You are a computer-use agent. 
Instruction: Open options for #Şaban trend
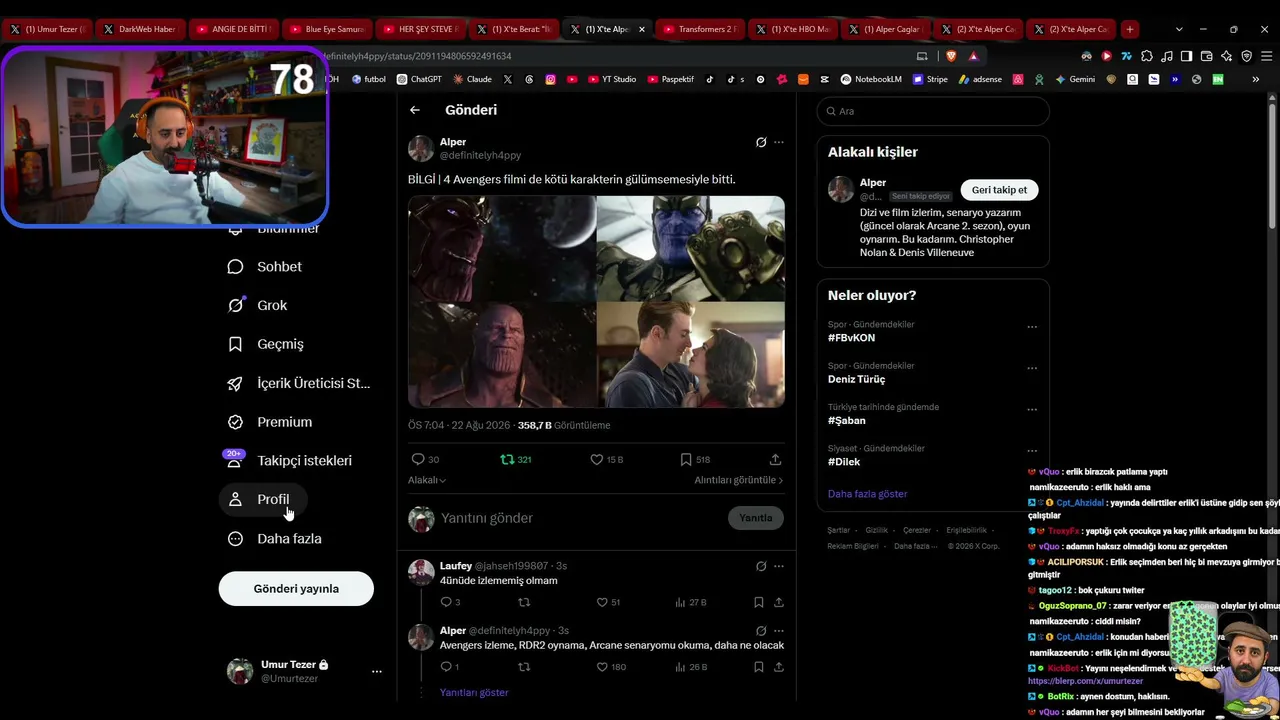click(x=1032, y=409)
